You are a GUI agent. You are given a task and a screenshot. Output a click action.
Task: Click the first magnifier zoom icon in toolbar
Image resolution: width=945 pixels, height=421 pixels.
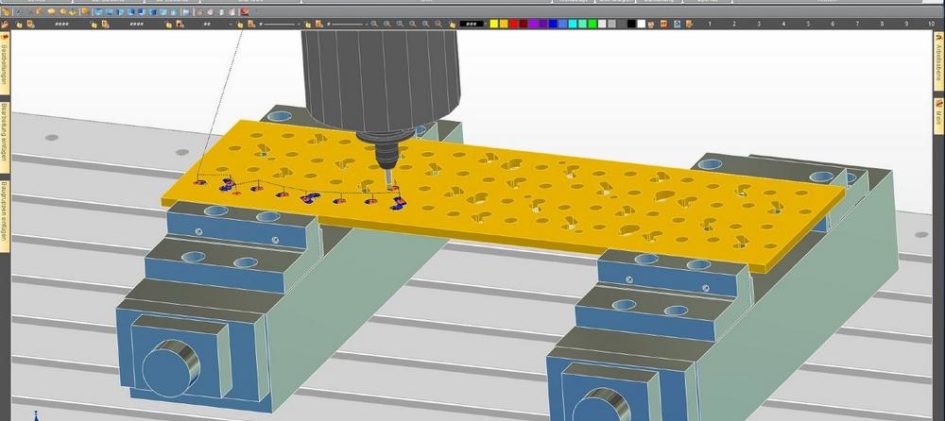point(375,23)
